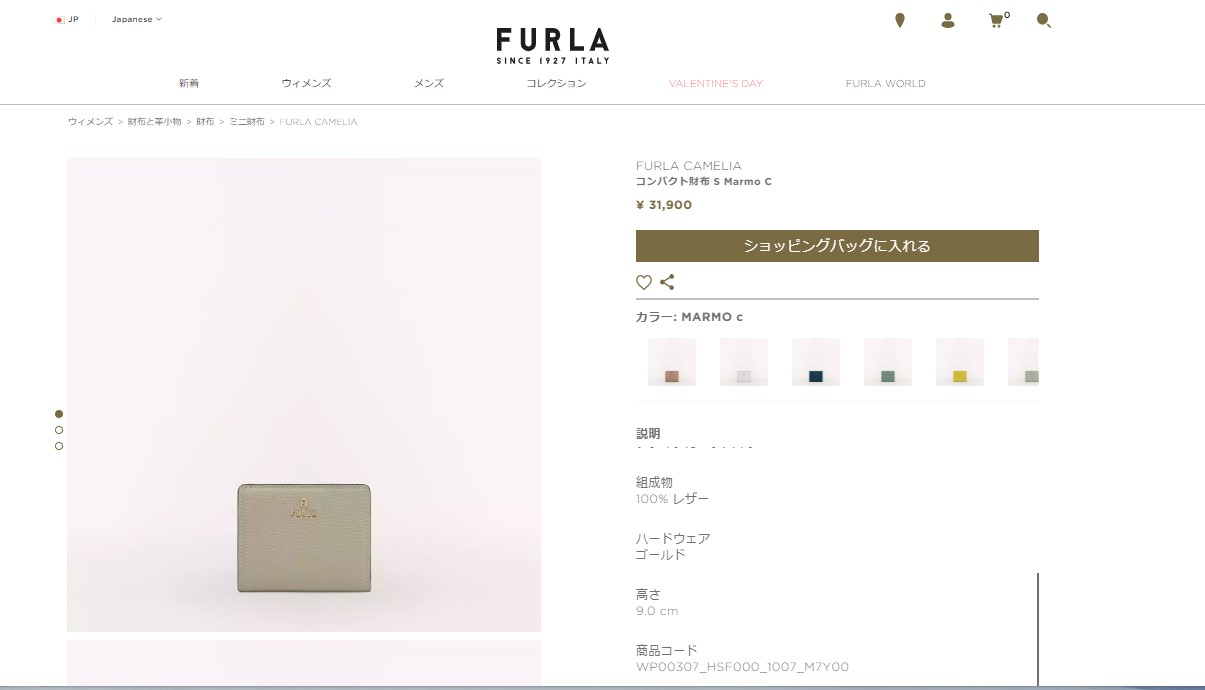The width and height of the screenshot is (1205, 690).
Task: Open the ウィメンズ navigation menu
Action: (306, 83)
